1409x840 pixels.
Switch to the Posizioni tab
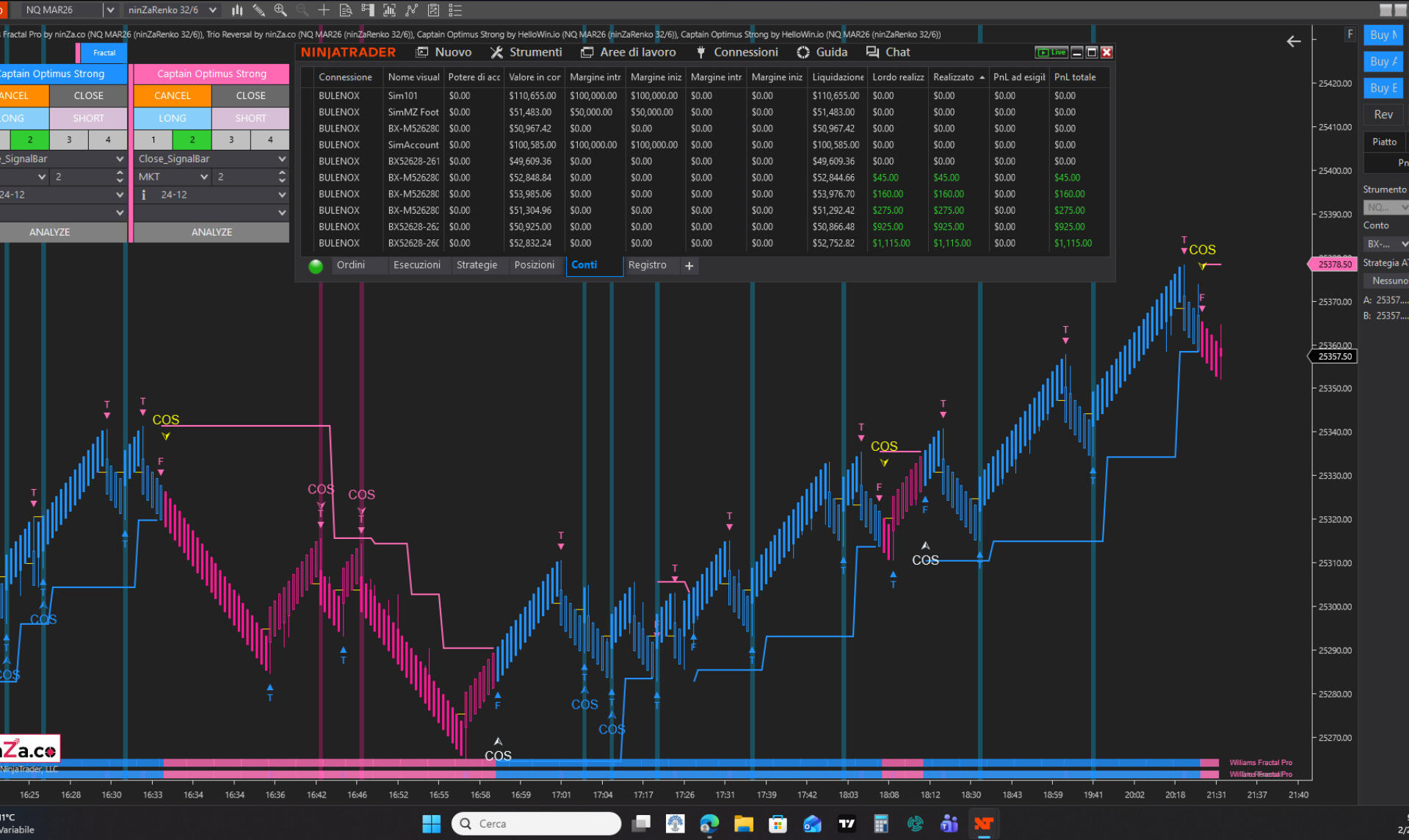pos(534,265)
